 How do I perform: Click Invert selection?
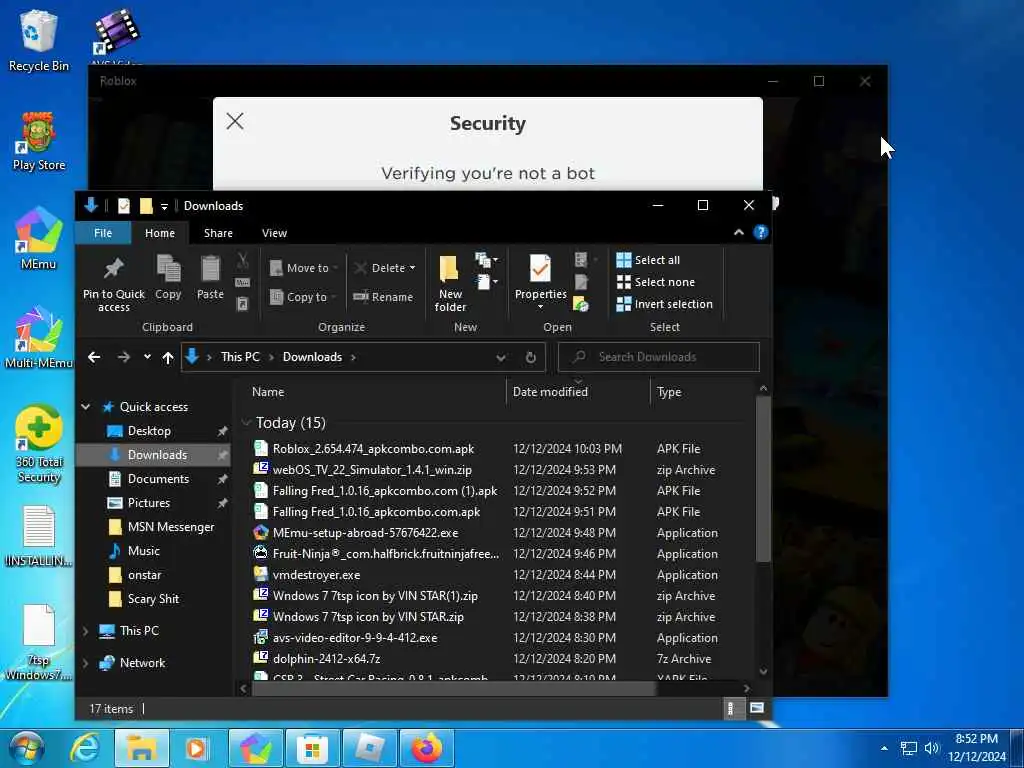(665, 304)
